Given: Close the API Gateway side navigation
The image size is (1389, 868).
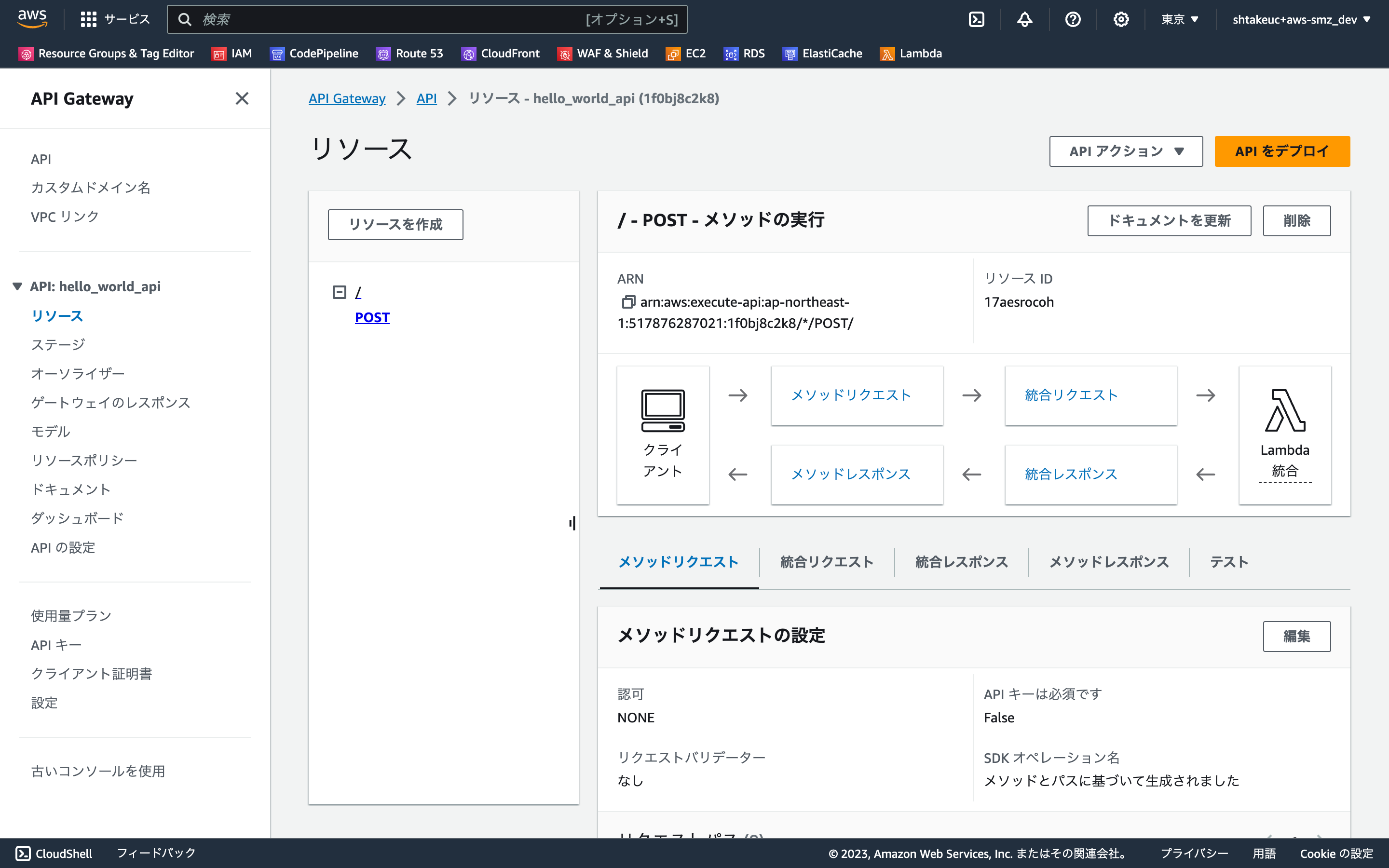Looking at the screenshot, I should pos(242,99).
